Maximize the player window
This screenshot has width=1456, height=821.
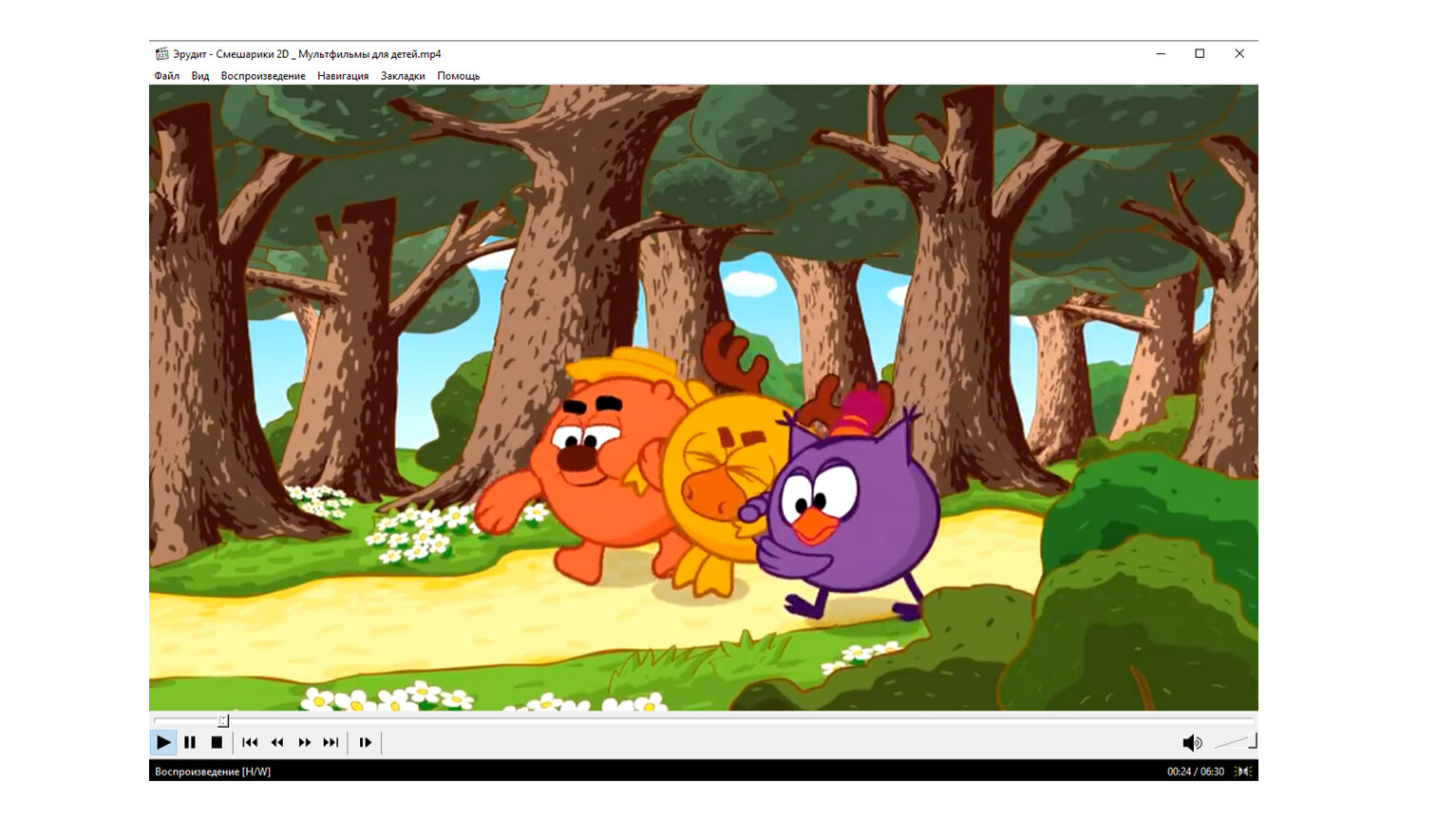[1200, 54]
